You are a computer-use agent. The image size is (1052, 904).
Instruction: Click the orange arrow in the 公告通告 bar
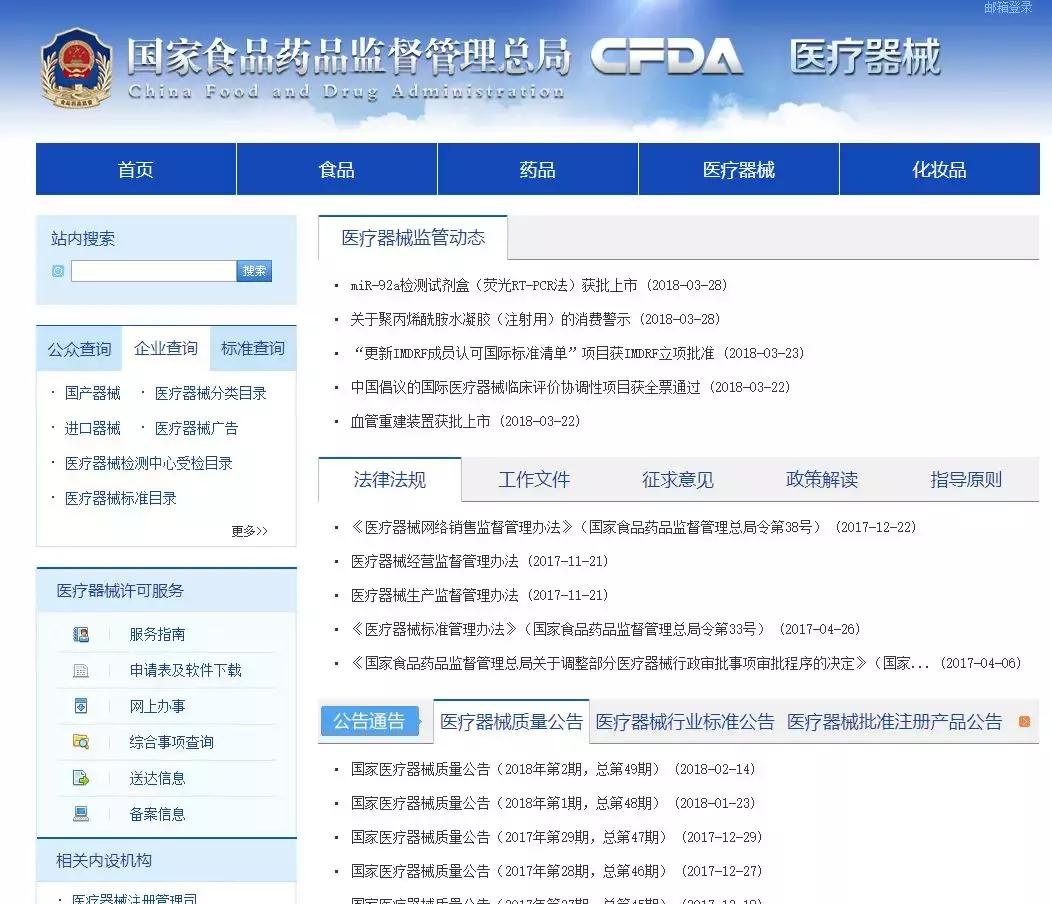pyautogui.click(x=1022, y=721)
